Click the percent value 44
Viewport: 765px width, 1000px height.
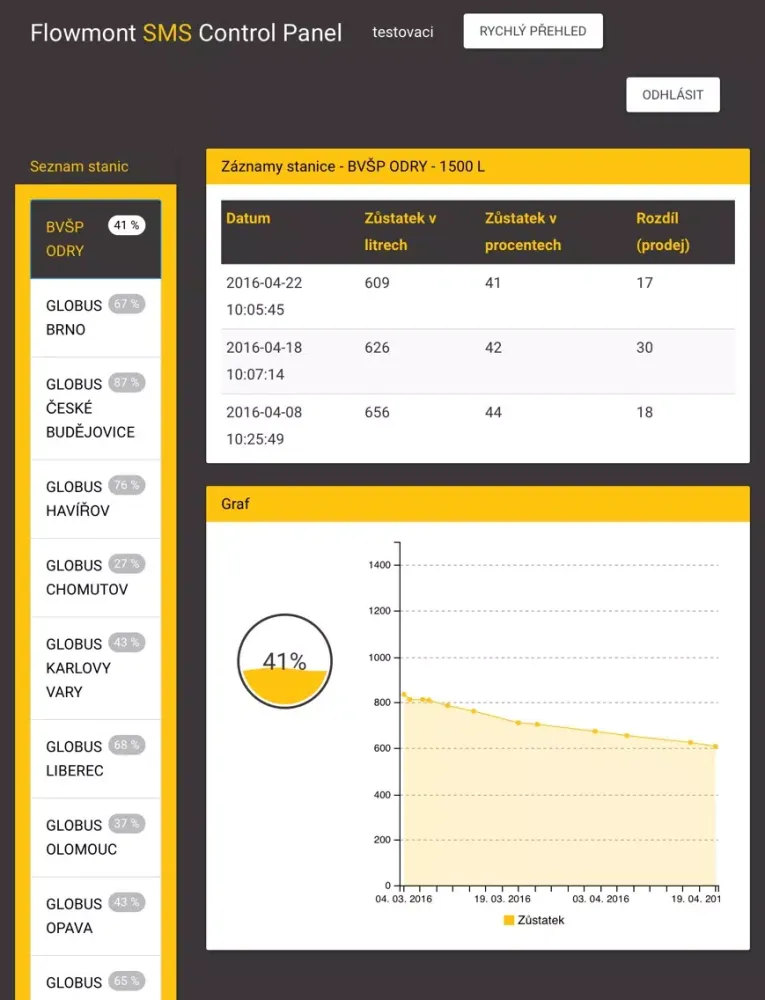pyautogui.click(x=493, y=412)
